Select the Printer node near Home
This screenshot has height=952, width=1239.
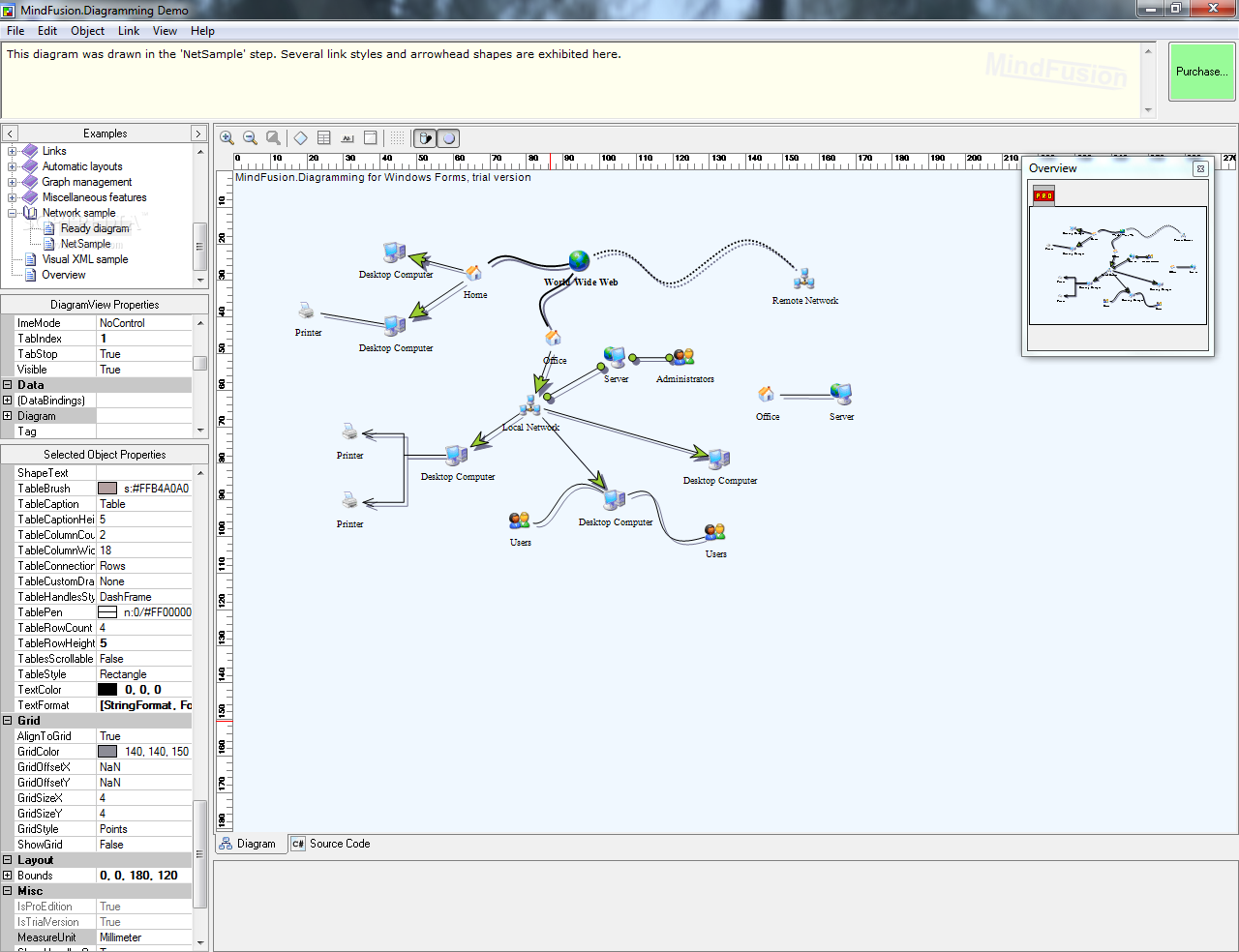click(x=307, y=311)
